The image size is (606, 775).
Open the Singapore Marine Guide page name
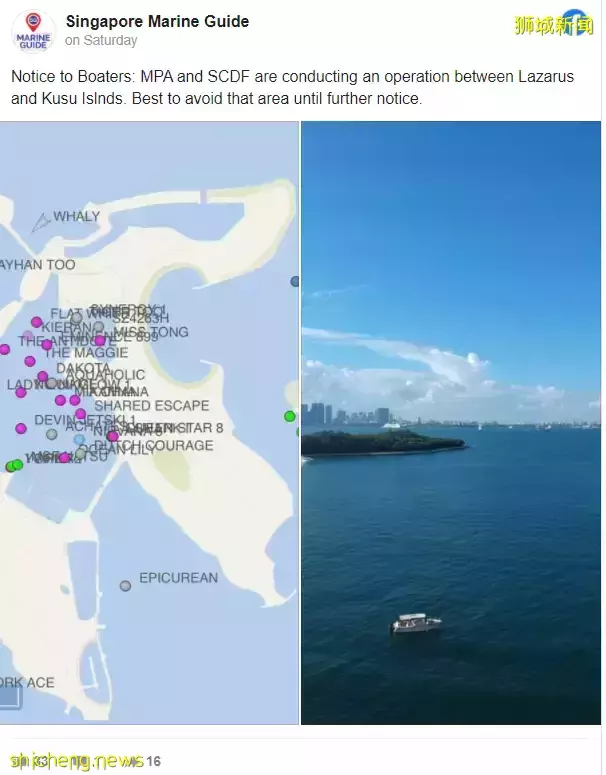pos(157,21)
